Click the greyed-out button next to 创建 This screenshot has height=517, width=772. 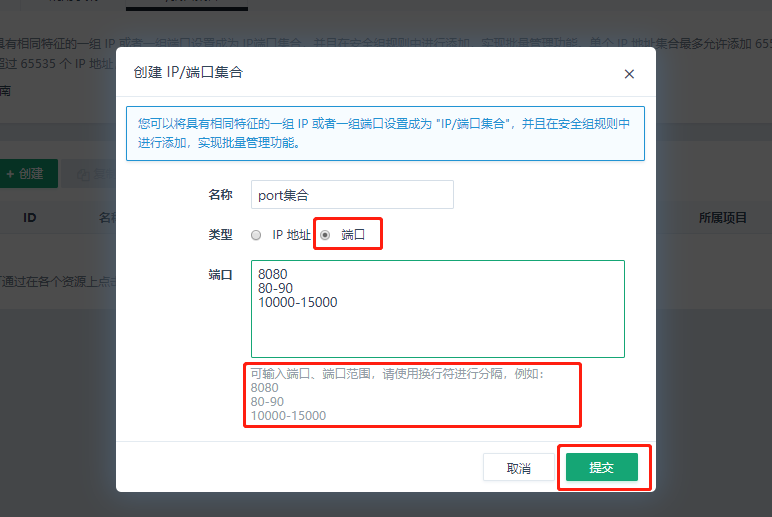[x=90, y=174]
